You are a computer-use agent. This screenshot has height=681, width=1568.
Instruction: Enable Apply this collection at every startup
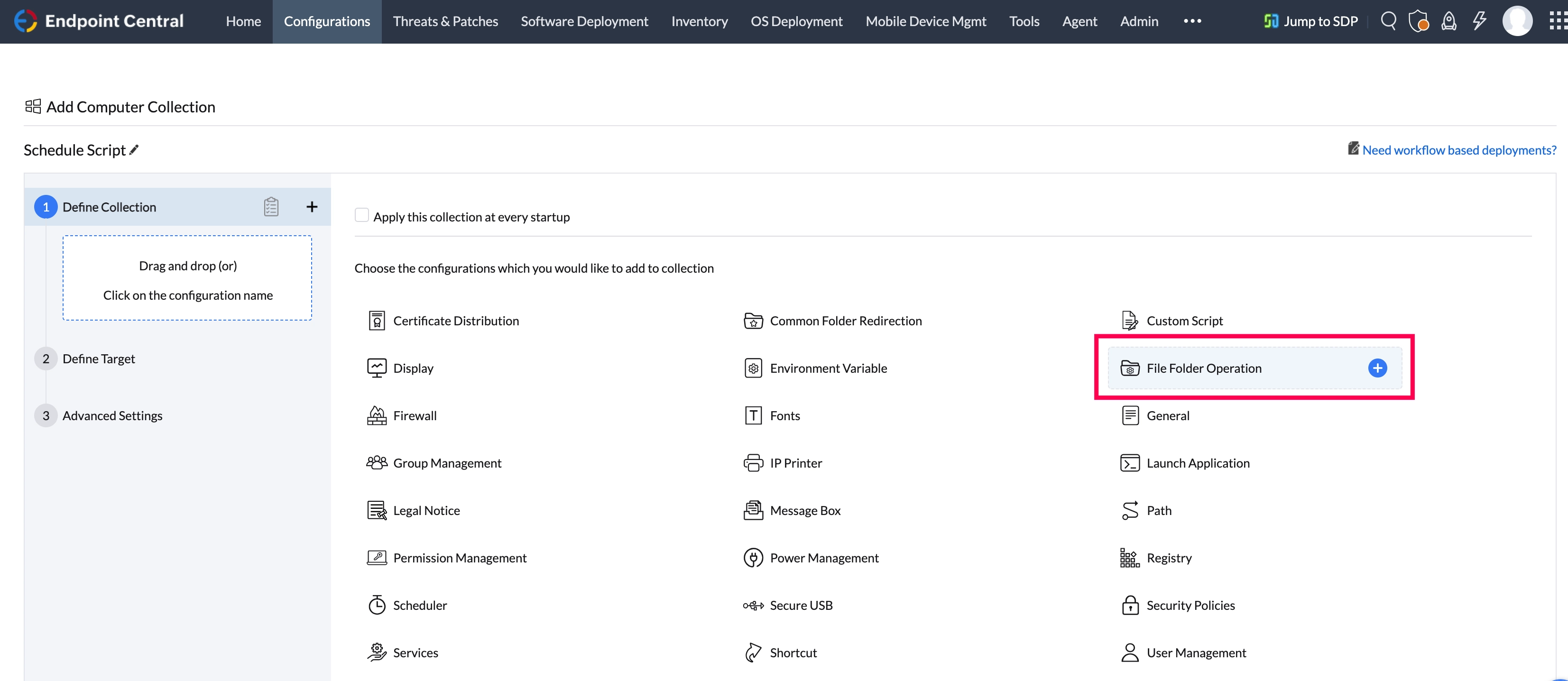361,215
